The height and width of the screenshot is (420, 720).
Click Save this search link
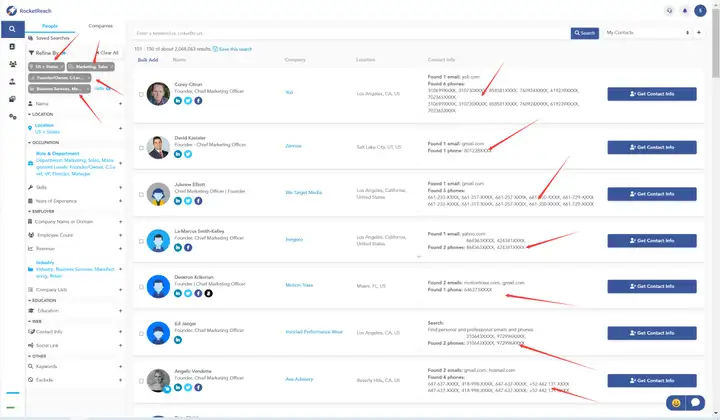click(232, 49)
